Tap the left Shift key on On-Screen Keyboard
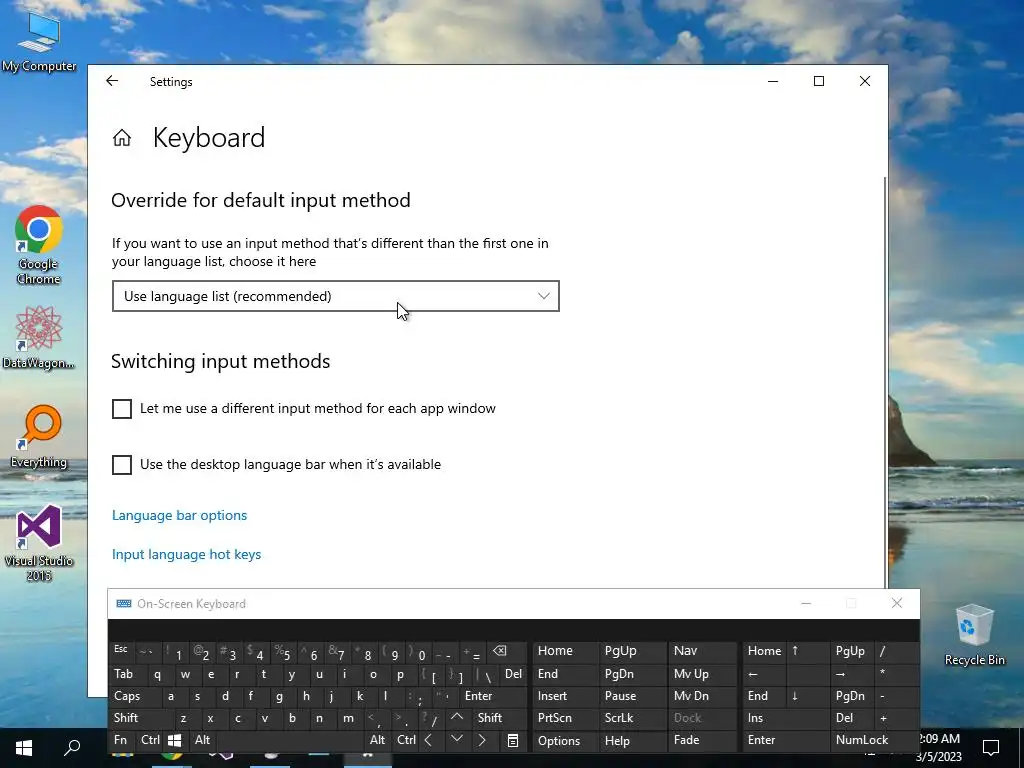 pyautogui.click(x=140, y=718)
